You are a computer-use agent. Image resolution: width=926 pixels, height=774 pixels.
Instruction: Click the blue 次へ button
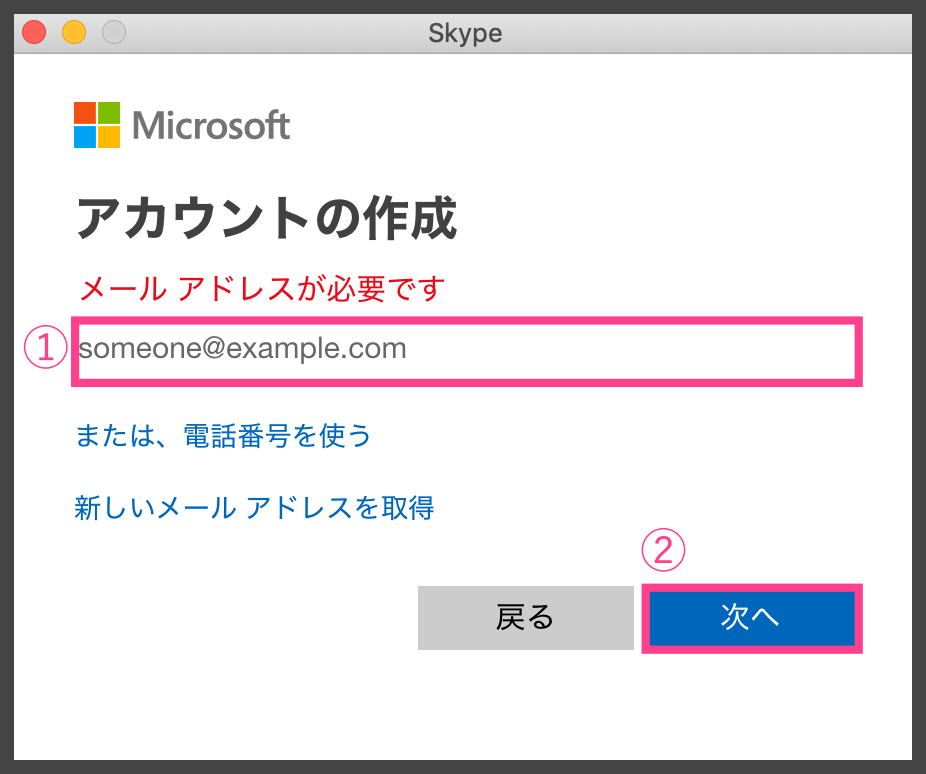point(752,618)
